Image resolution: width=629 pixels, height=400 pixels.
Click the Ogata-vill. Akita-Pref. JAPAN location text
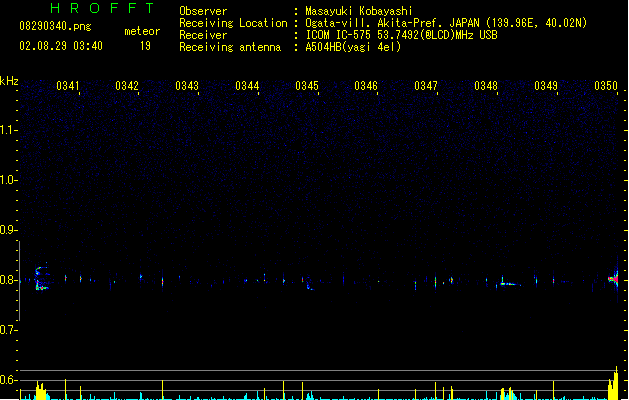click(x=446, y=23)
